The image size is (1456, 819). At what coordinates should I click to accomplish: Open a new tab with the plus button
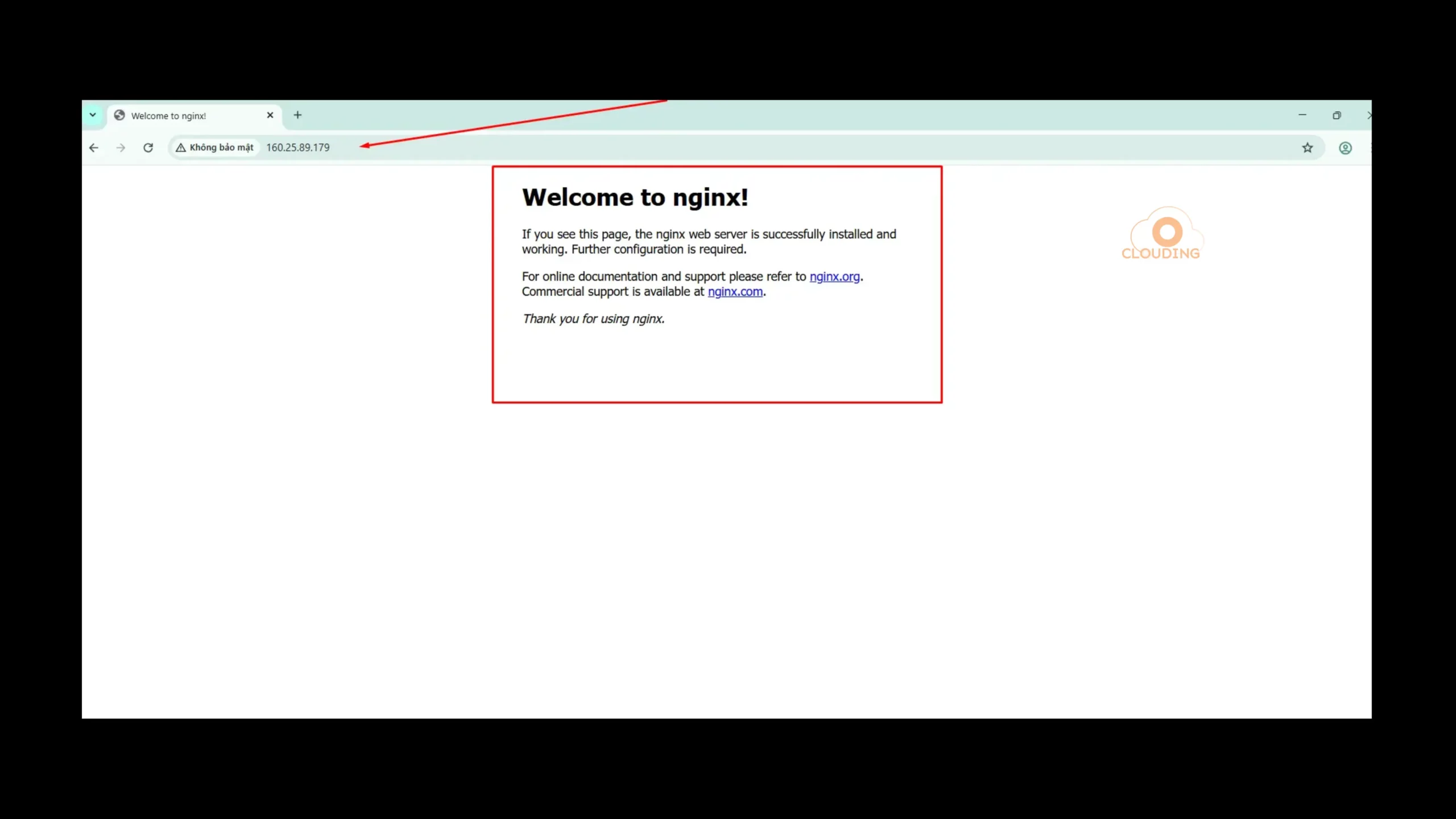point(297,115)
